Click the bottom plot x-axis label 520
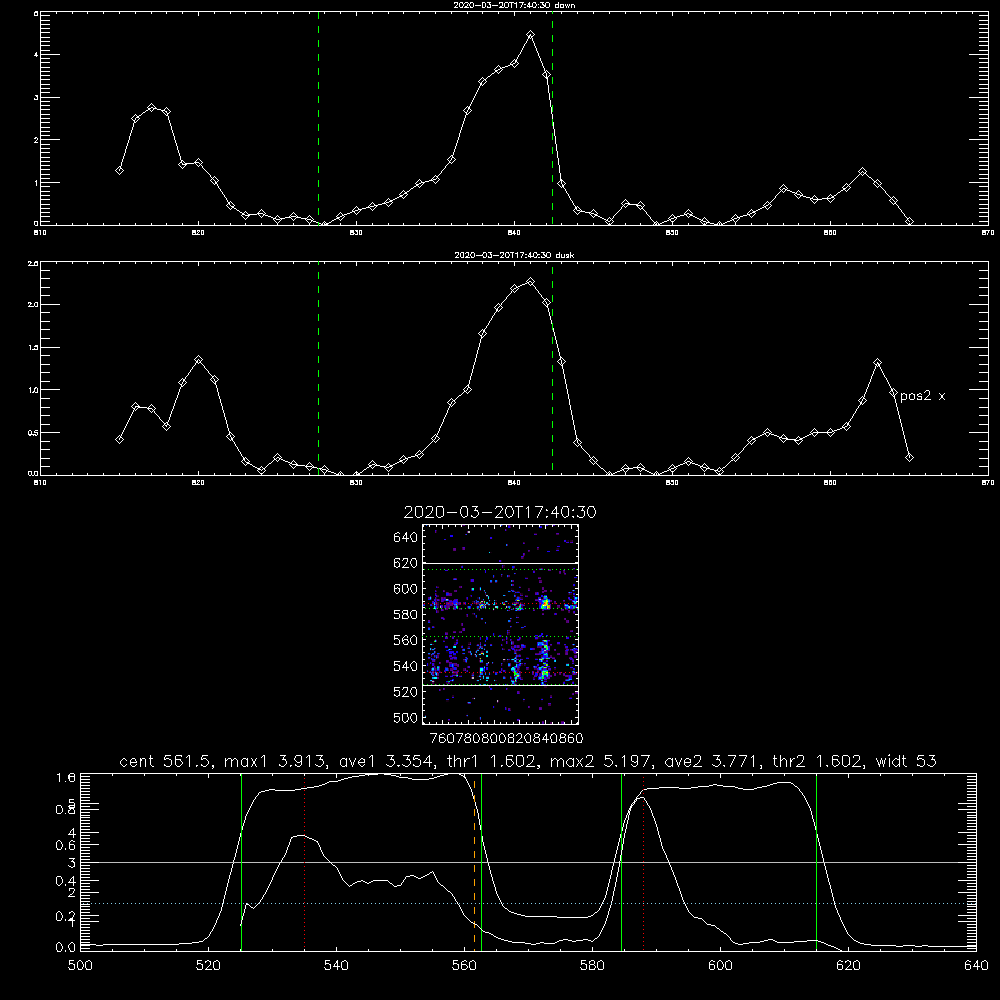Image resolution: width=1000 pixels, height=1000 pixels. 209,966
